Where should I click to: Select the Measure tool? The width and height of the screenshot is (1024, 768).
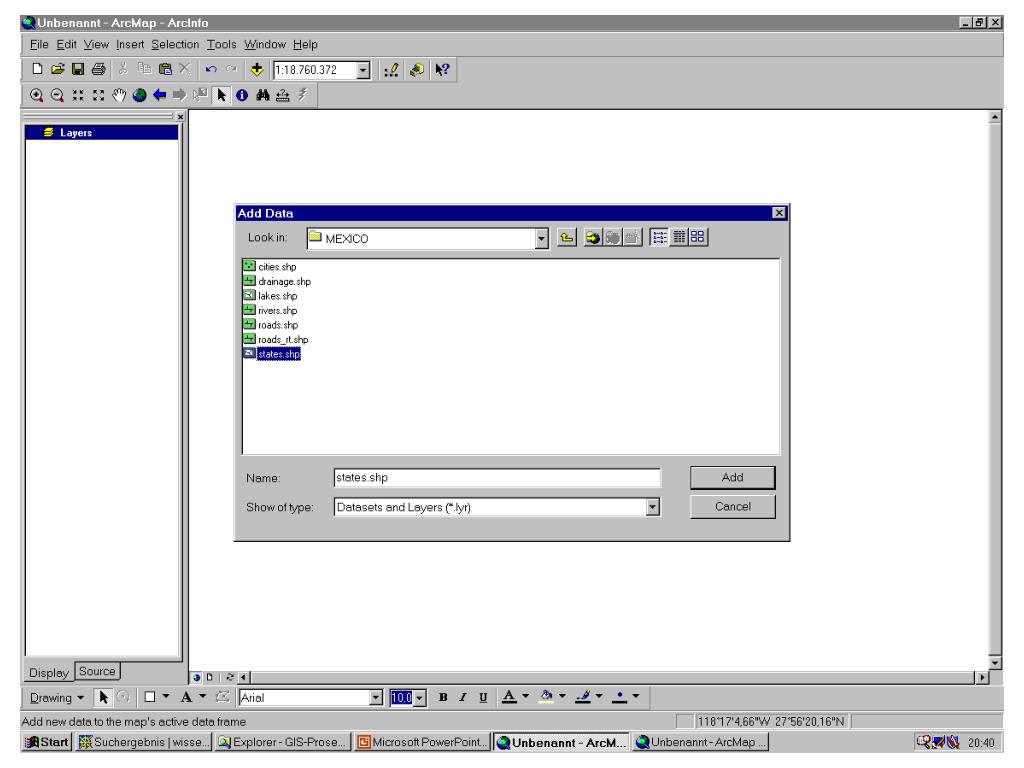[283, 95]
